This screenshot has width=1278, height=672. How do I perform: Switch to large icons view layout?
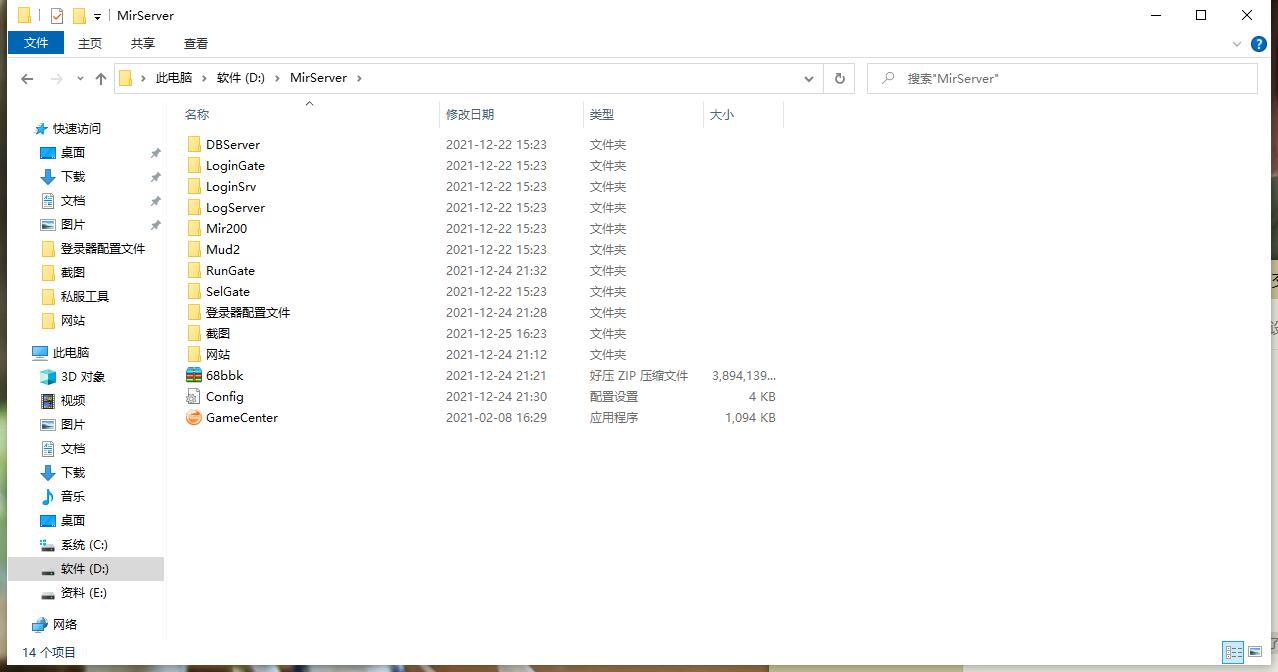point(1255,652)
